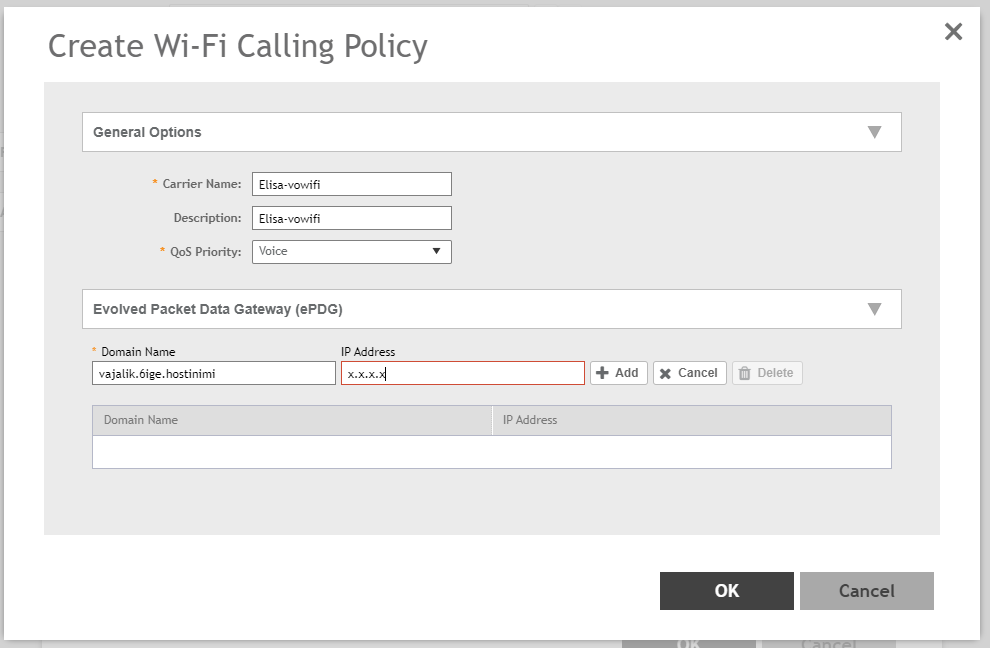Click the x Cancel button beside Add

pyautogui.click(x=689, y=373)
